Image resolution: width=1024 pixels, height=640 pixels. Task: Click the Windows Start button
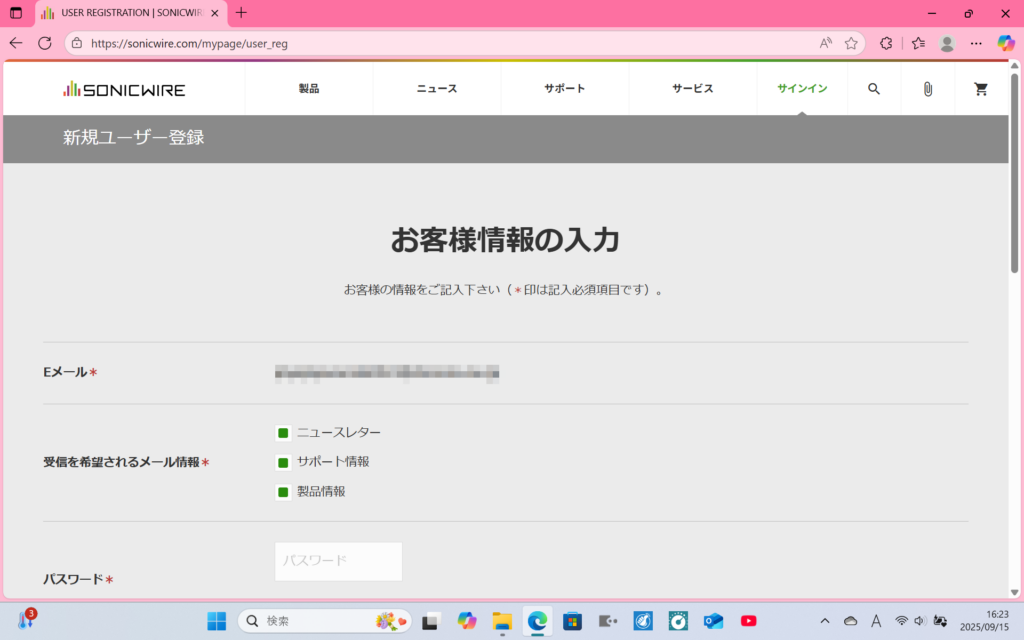(x=217, y=621)
